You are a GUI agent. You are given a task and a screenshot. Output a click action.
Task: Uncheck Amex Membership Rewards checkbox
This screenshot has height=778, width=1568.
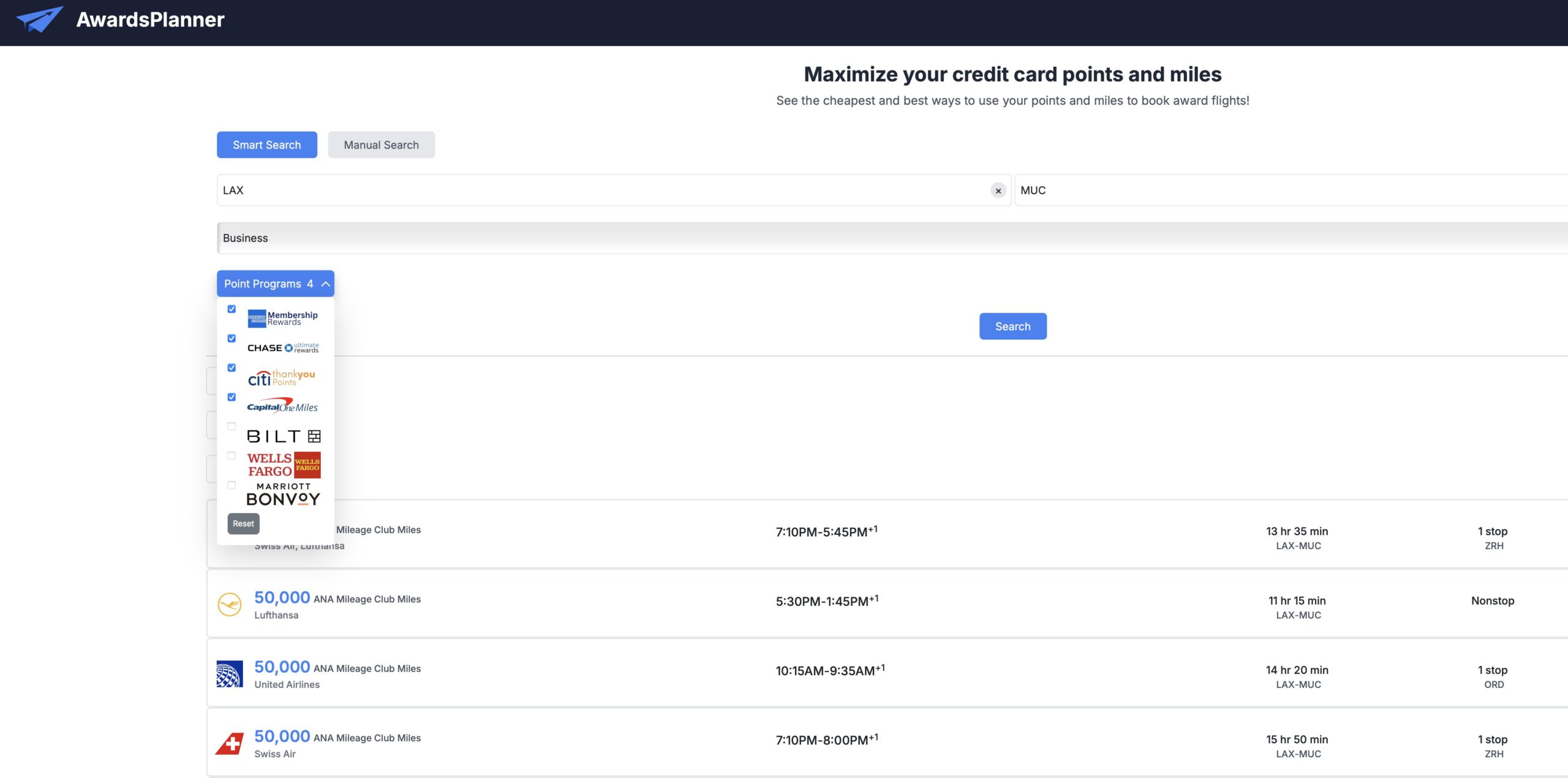pyautogui.click(x=232, y=309)
